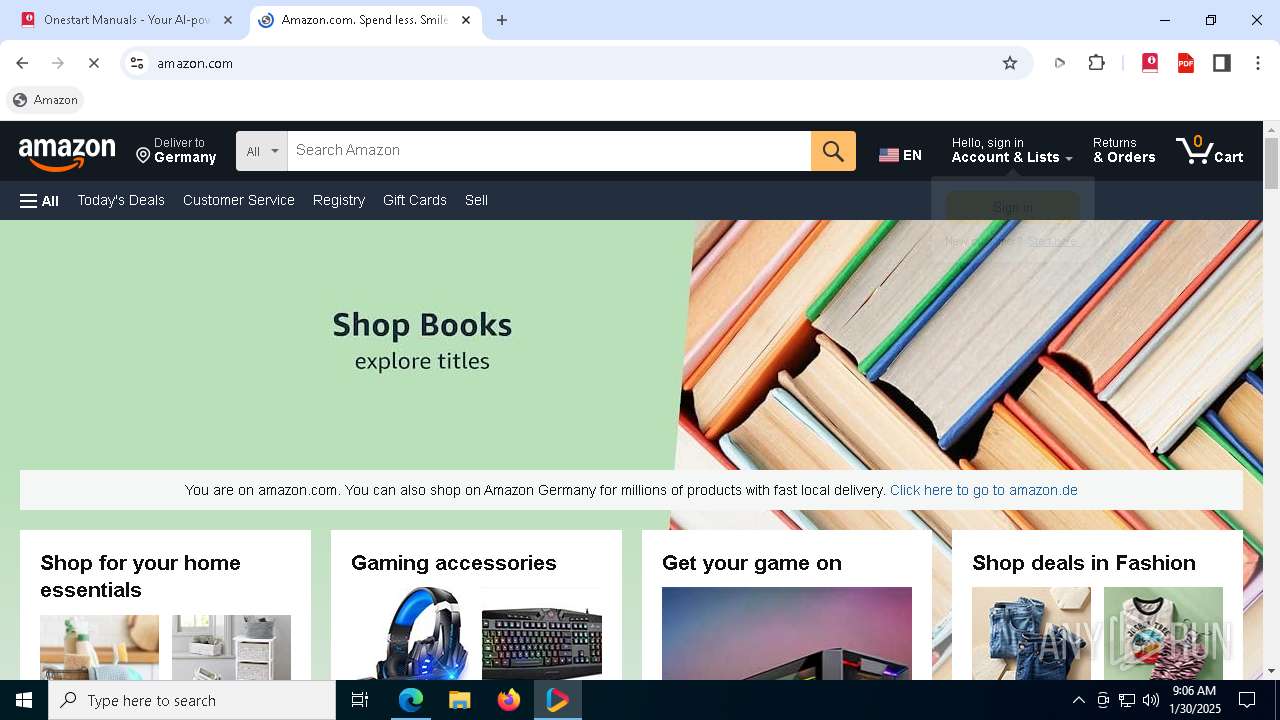Viewport: 1280px width, 720px height.
Task: Open Firefox from the taskbar
Action: click(x=509, y=700)
